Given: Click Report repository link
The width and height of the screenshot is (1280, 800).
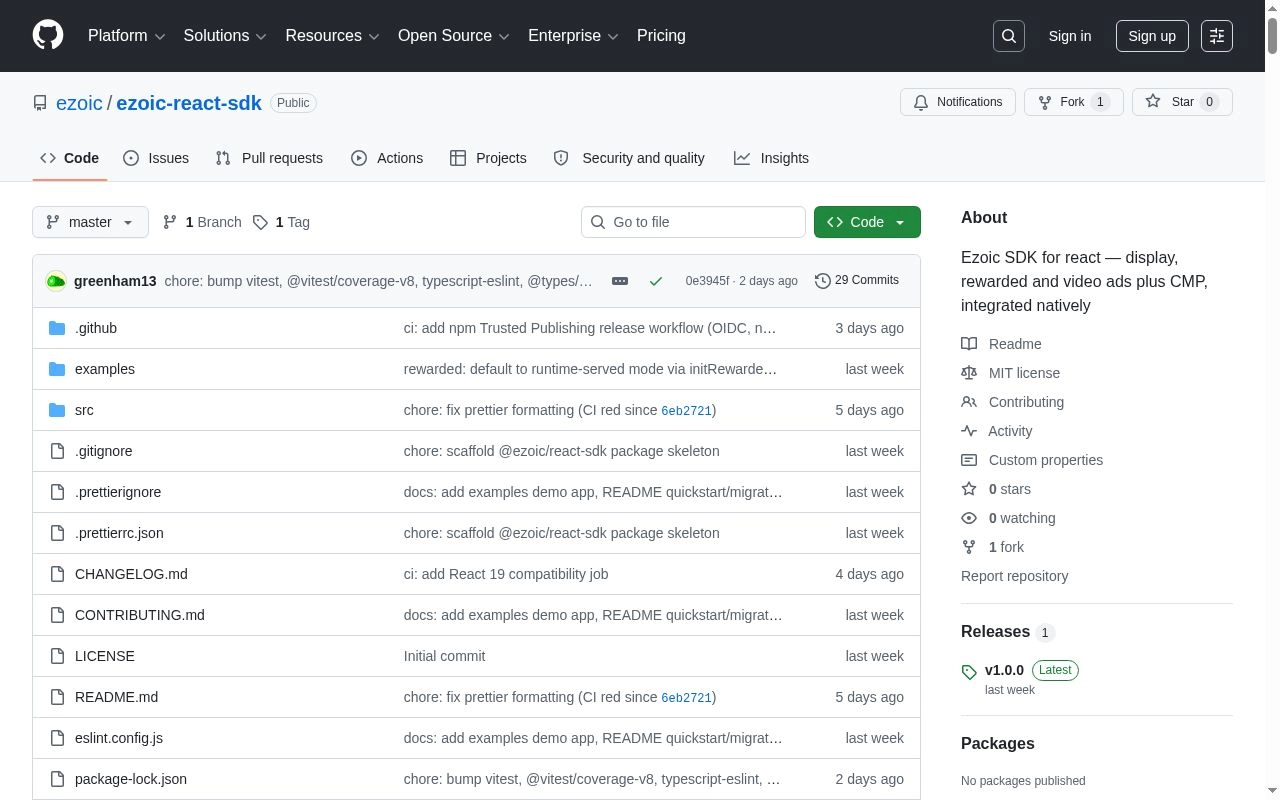Looking at the screenshot, I should point(1014,576).
